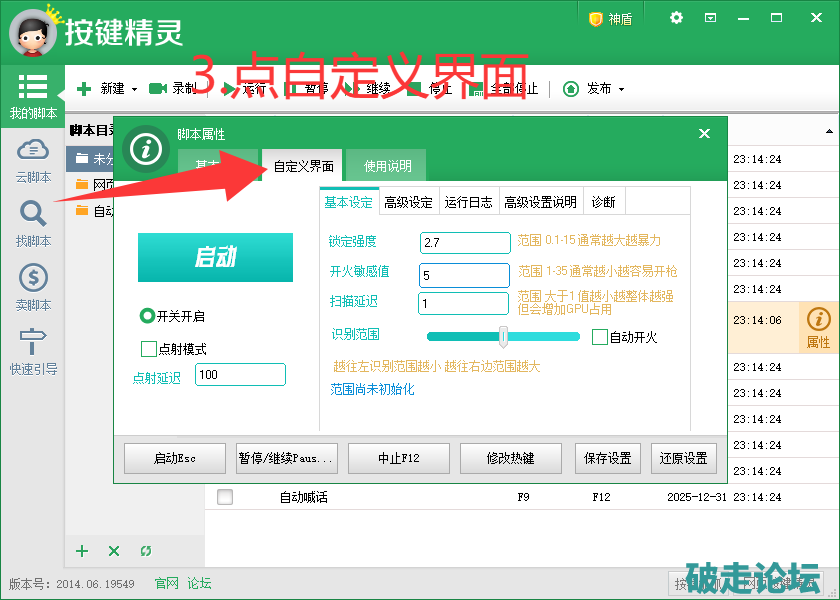Click the 锁定强度 input field

[x=465, y=243]
